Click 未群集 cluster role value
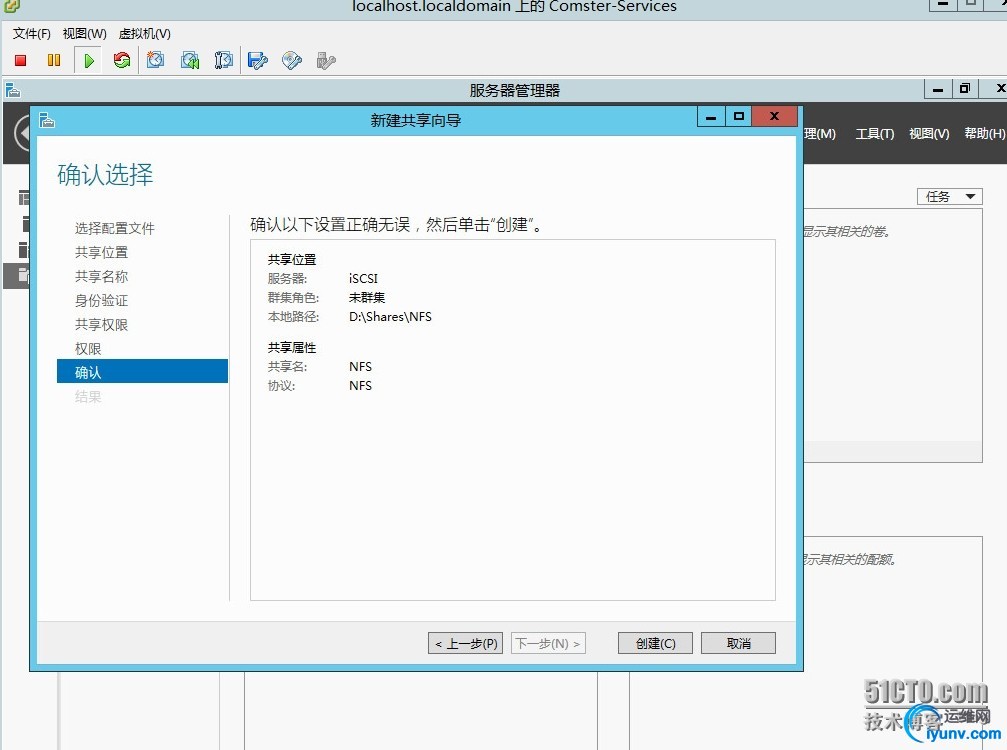 [367, 297]
